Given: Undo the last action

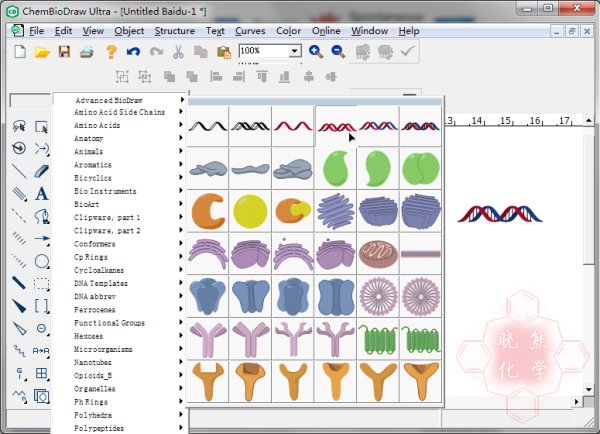Looking at the screenshot, I should tap(133, 51).
